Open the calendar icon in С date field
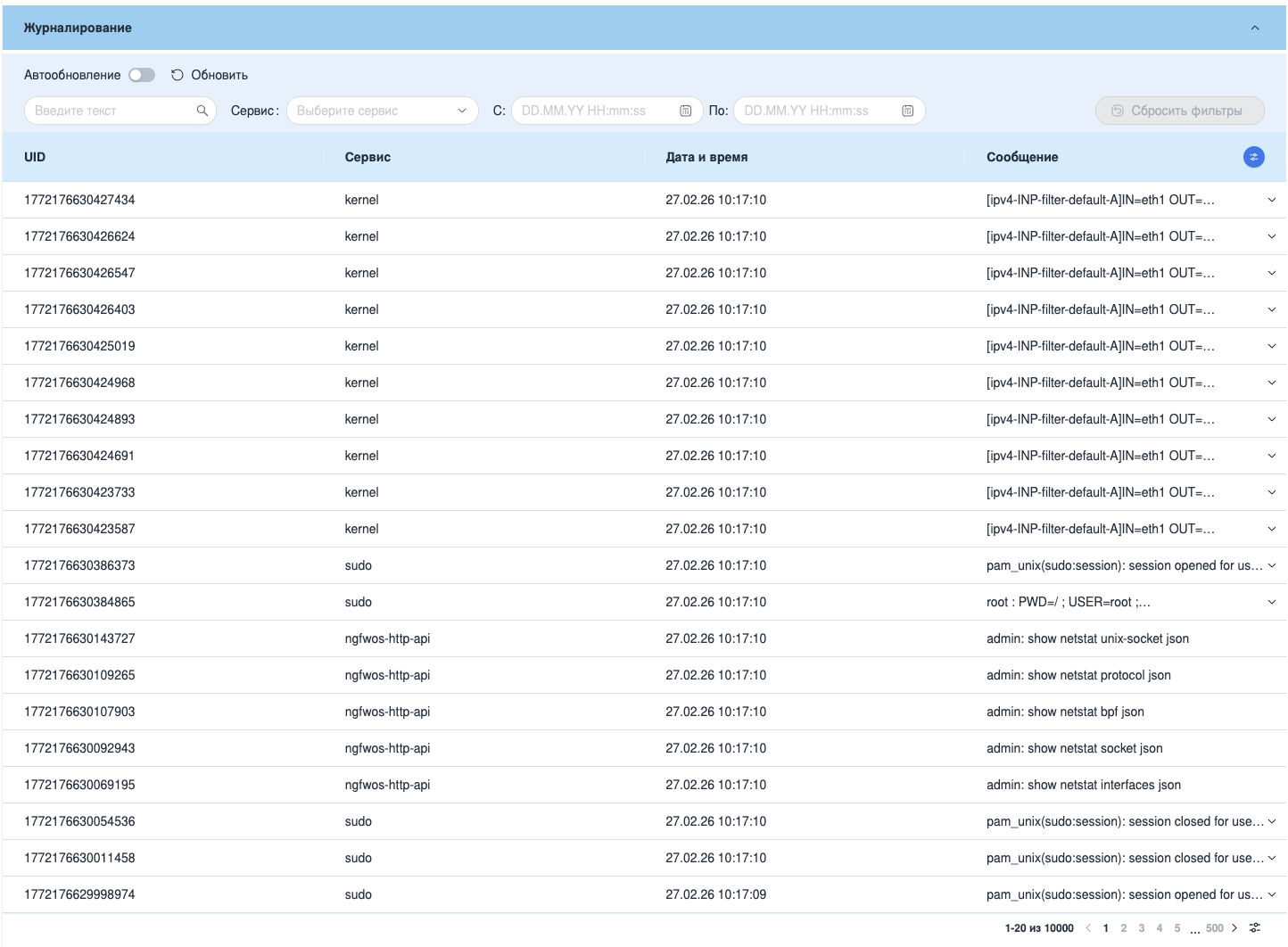The height and width of the screenshot is (947, 1288). [685, 111]
